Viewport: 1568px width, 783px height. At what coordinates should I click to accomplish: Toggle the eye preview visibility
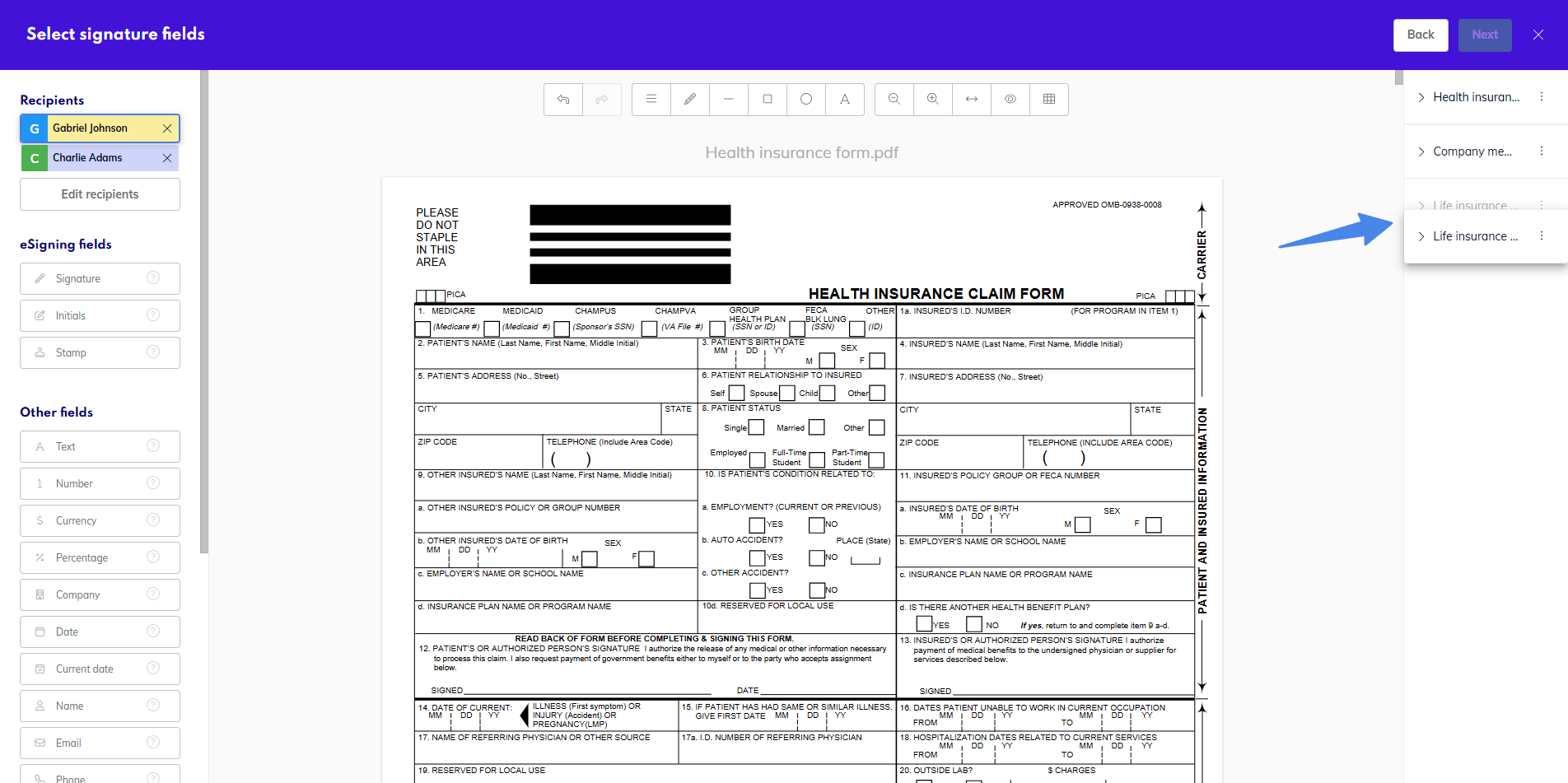1010,99
